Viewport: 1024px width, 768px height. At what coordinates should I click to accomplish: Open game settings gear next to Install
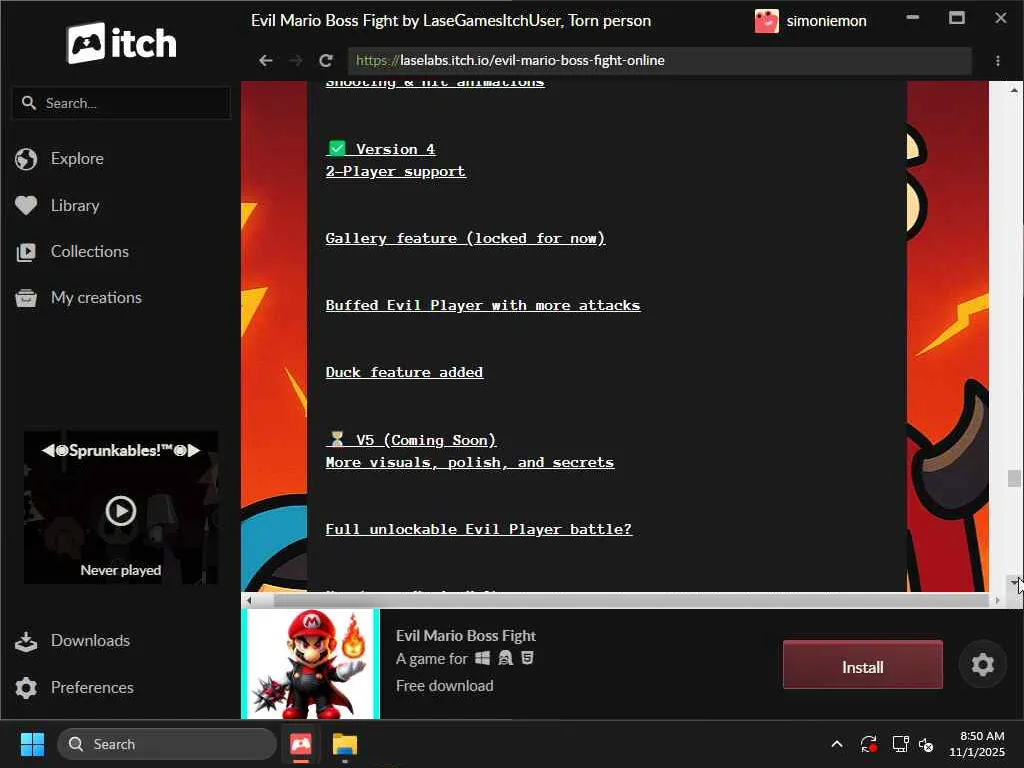982,665
